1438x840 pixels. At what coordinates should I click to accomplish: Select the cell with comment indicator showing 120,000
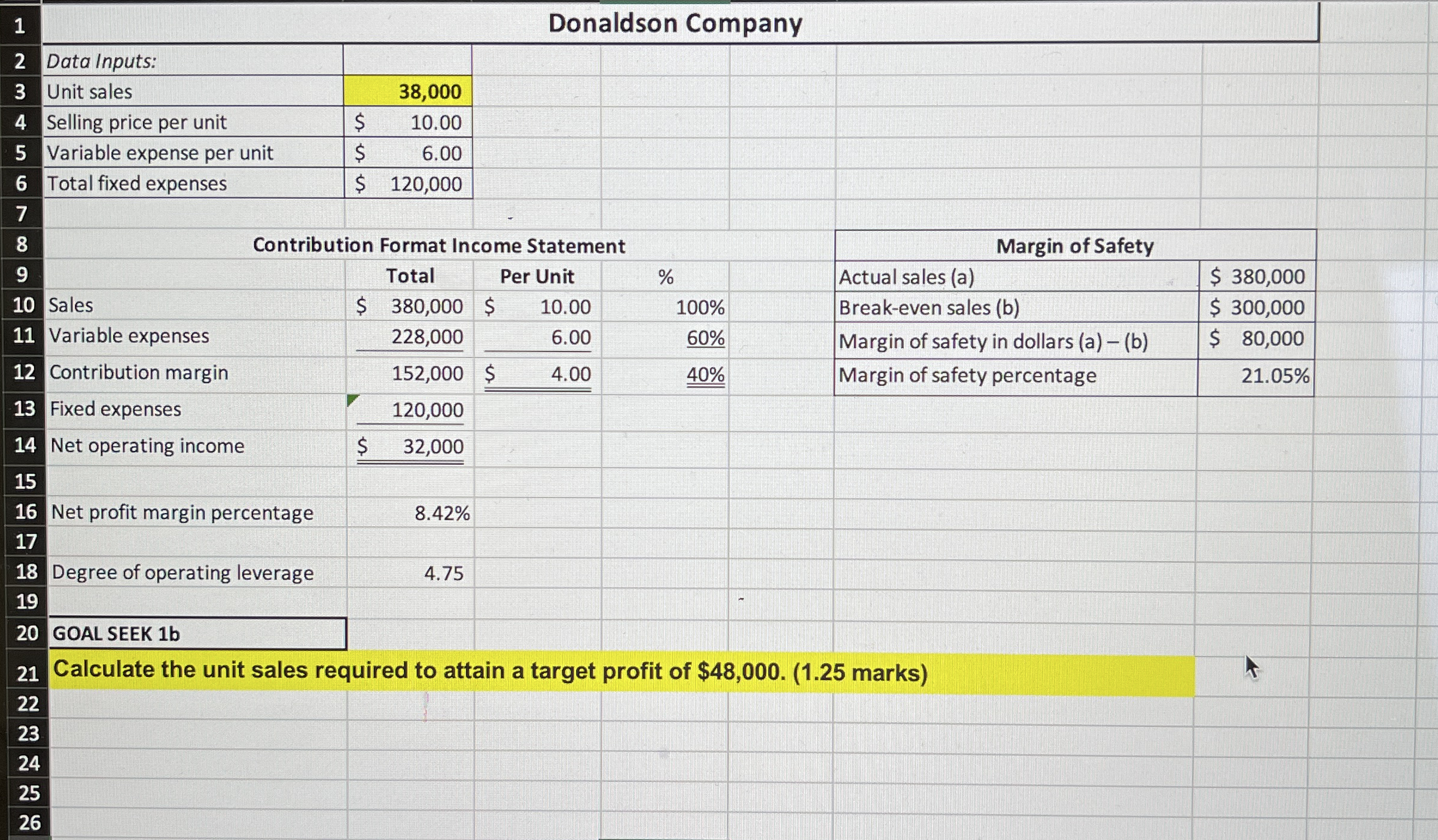(409, 410)
